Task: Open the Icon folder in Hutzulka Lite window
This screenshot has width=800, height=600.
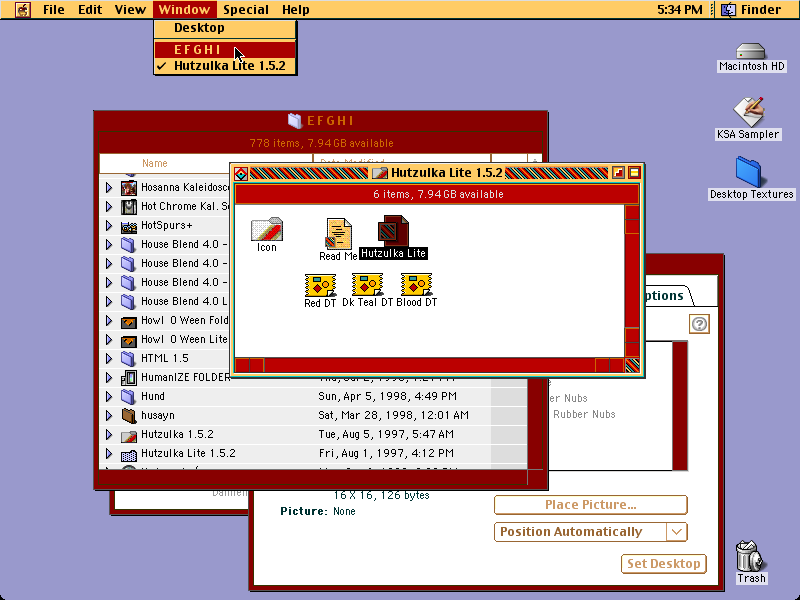Action: [266, 229]
